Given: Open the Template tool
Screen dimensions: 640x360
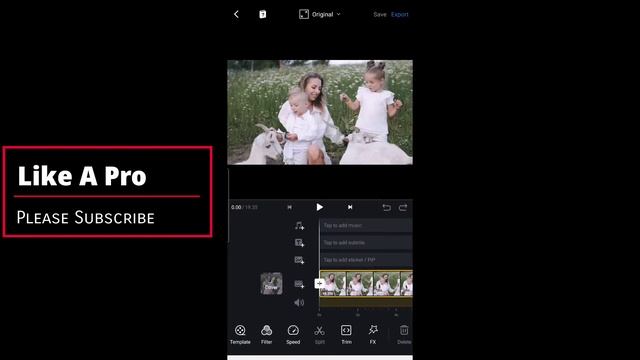Looking at the screenshot, I should pos(240,334).
